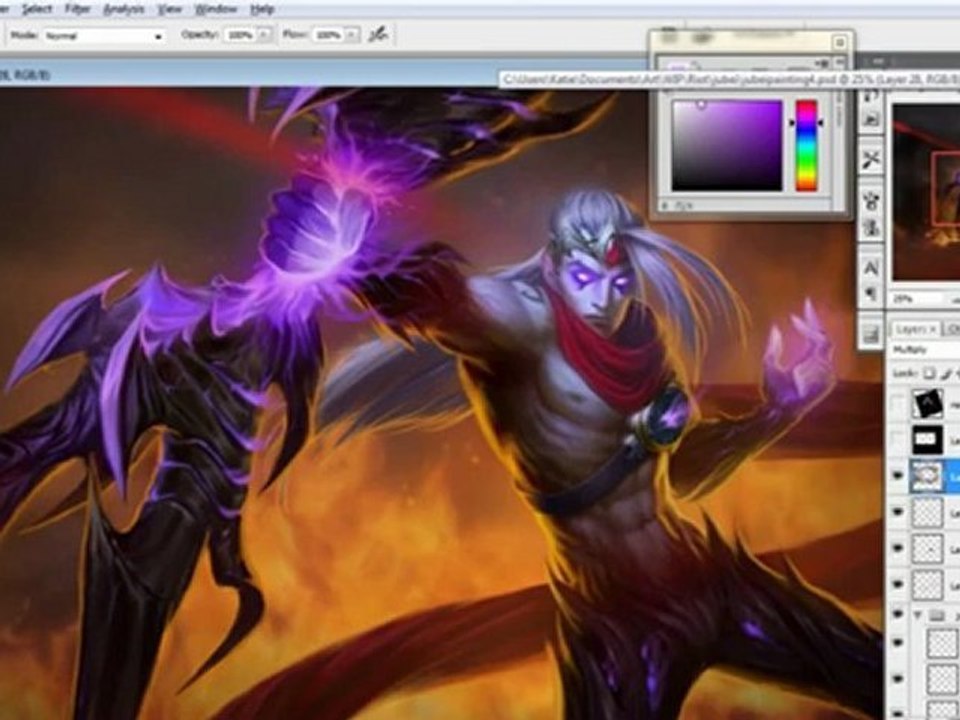Close the floating color picker panel

tap(840, 42)
